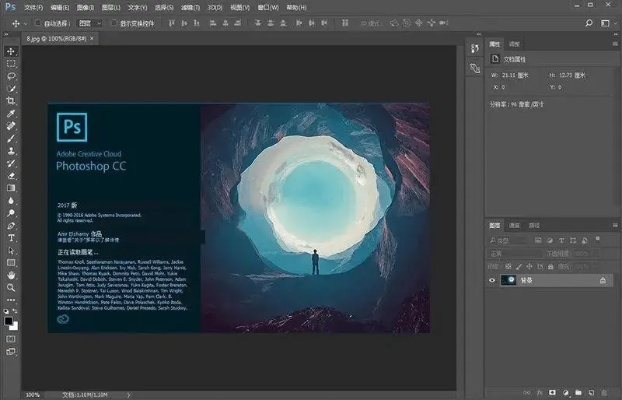Hide the 背景 layer with eye icon
622x400 pixels.
tap(492, 281)
